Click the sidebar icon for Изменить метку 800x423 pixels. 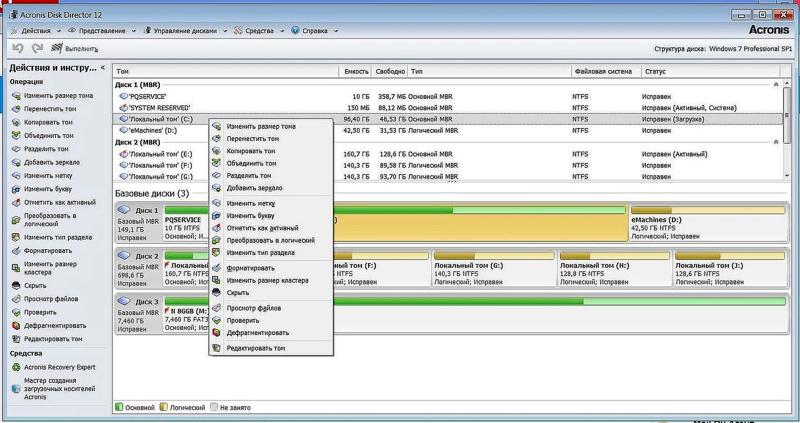16,175
